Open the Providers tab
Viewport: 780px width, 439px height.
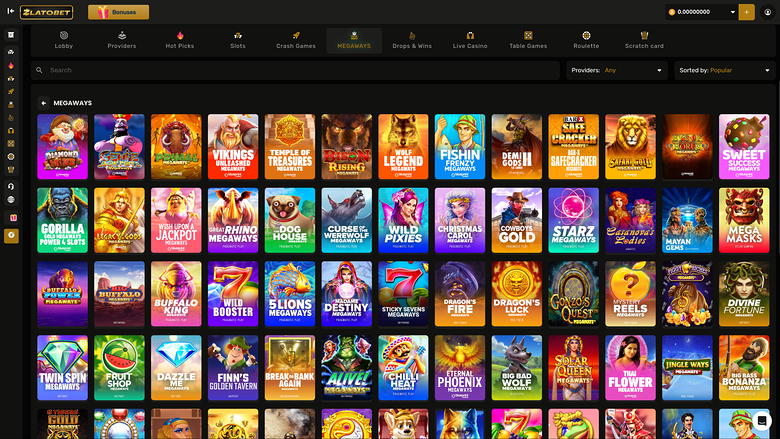click(122, 40)
